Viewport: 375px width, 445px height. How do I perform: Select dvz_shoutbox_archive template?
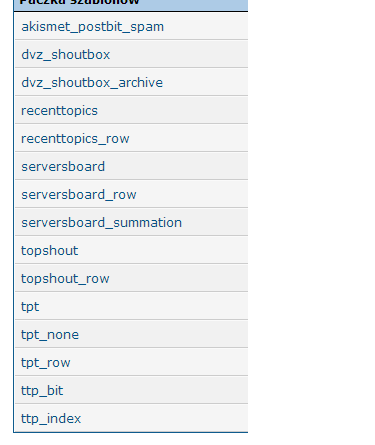coord(92,83)
